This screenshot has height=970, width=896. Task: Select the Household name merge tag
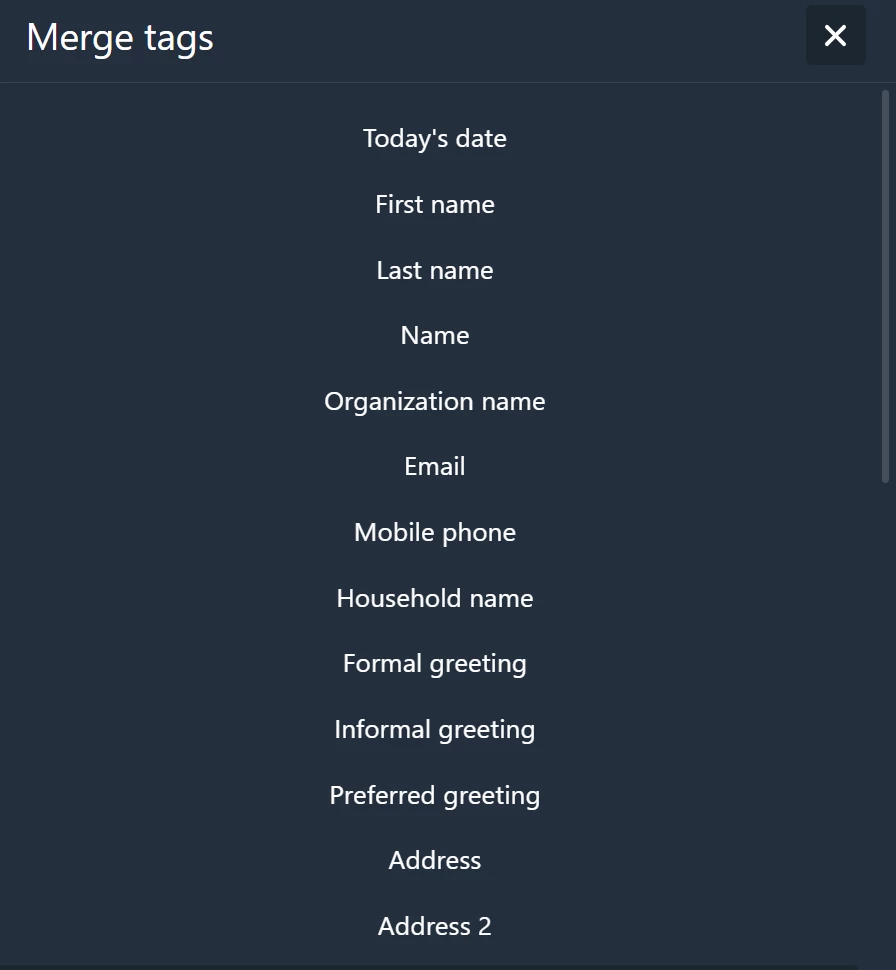click(x=435, y=597)
